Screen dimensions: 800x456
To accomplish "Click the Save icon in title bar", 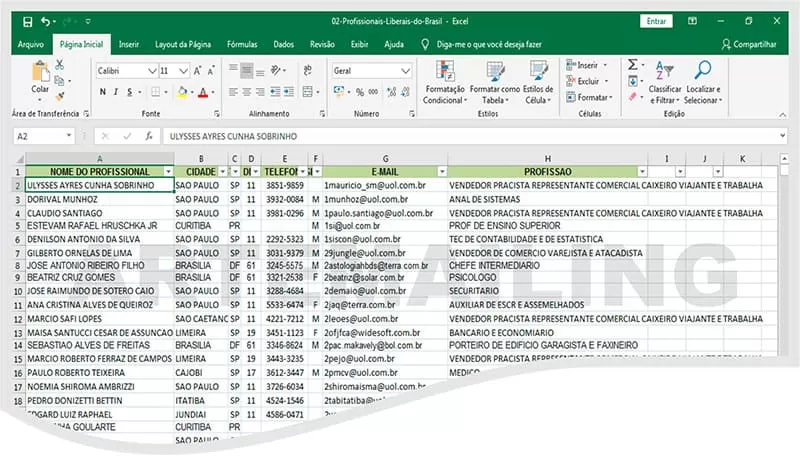I will (x=28, y=21).
